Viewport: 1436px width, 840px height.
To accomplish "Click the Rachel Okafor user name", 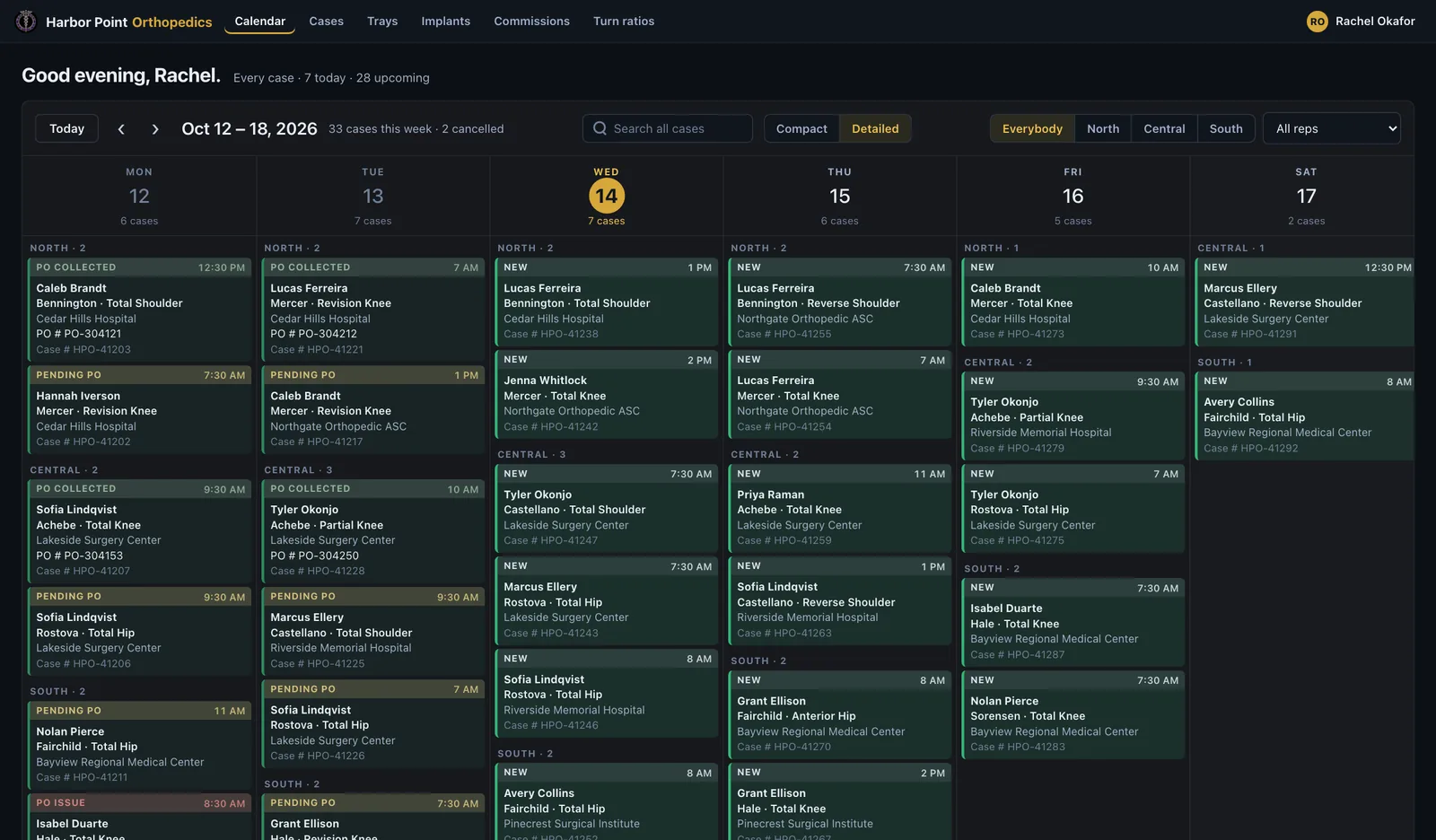I will pos(1375,21).
